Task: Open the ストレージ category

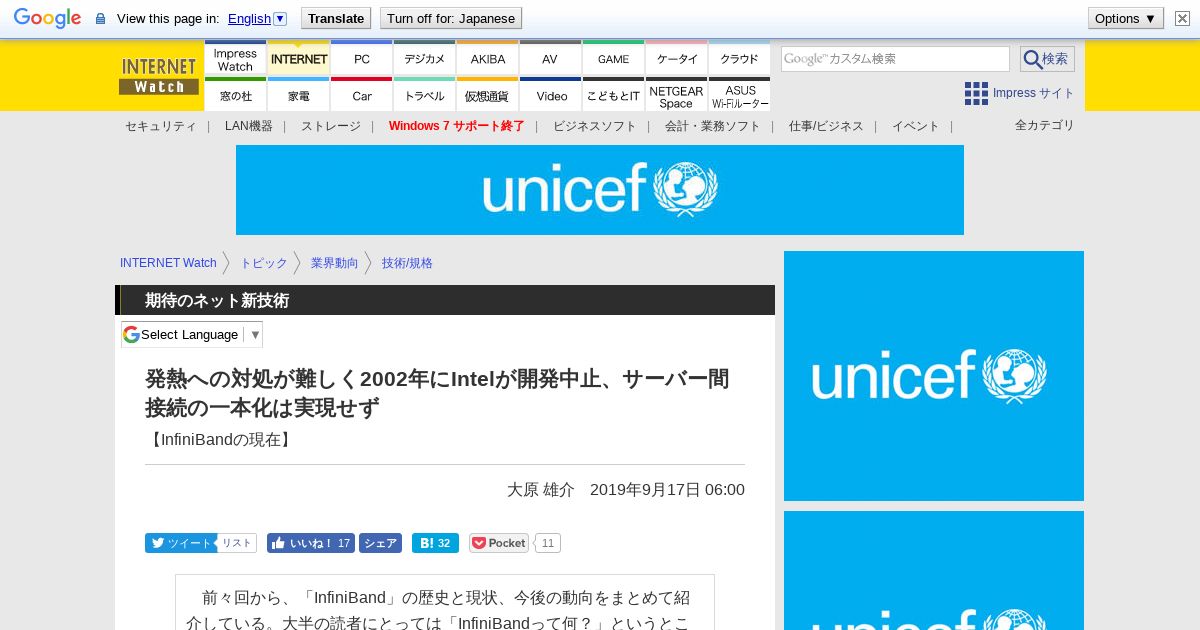Action: 331,126
